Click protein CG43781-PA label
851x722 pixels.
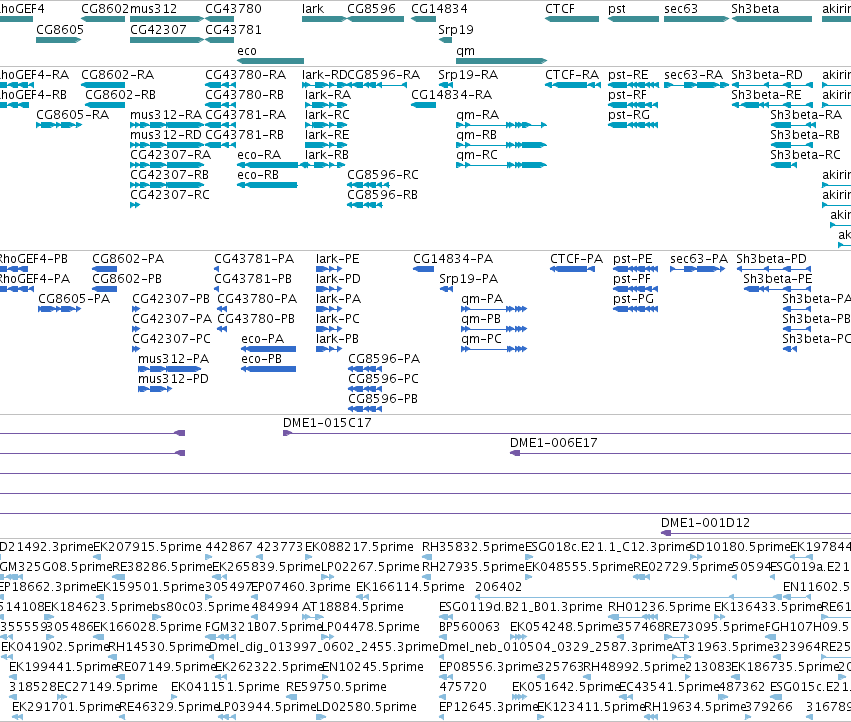coord(254,259)
